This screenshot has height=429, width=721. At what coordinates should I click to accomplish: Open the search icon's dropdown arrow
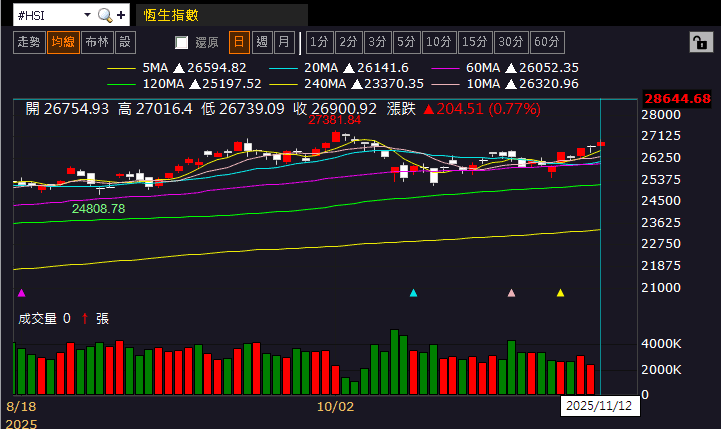point(113,15)
